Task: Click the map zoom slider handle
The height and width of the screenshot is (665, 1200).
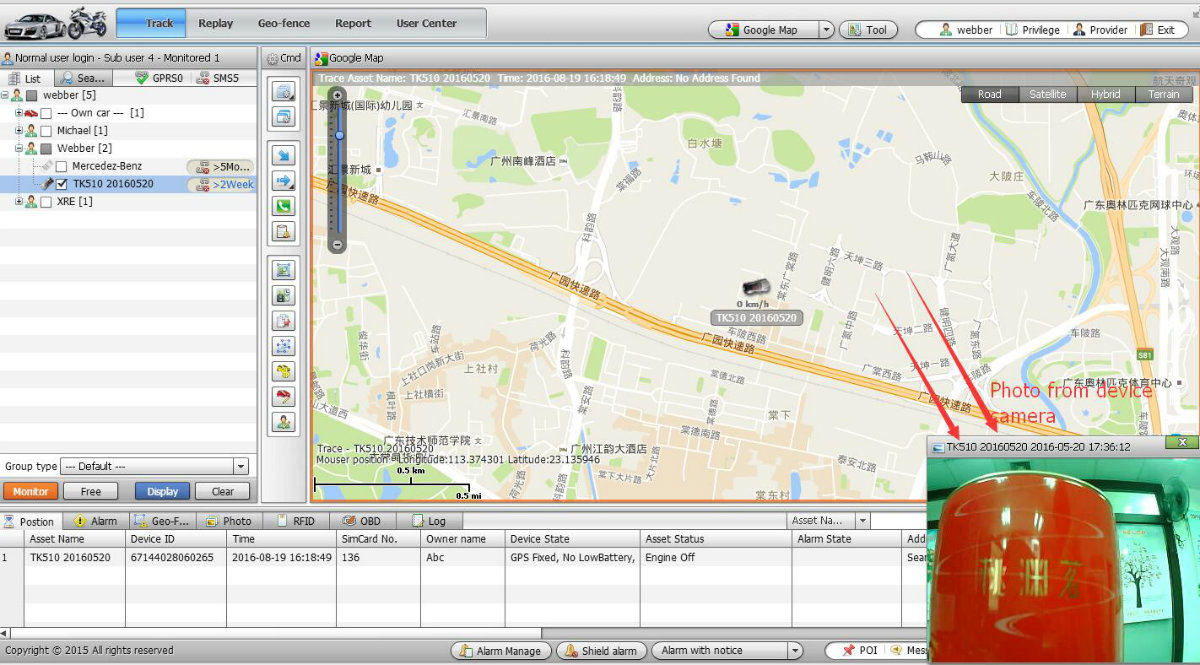Action: [339, 134]
